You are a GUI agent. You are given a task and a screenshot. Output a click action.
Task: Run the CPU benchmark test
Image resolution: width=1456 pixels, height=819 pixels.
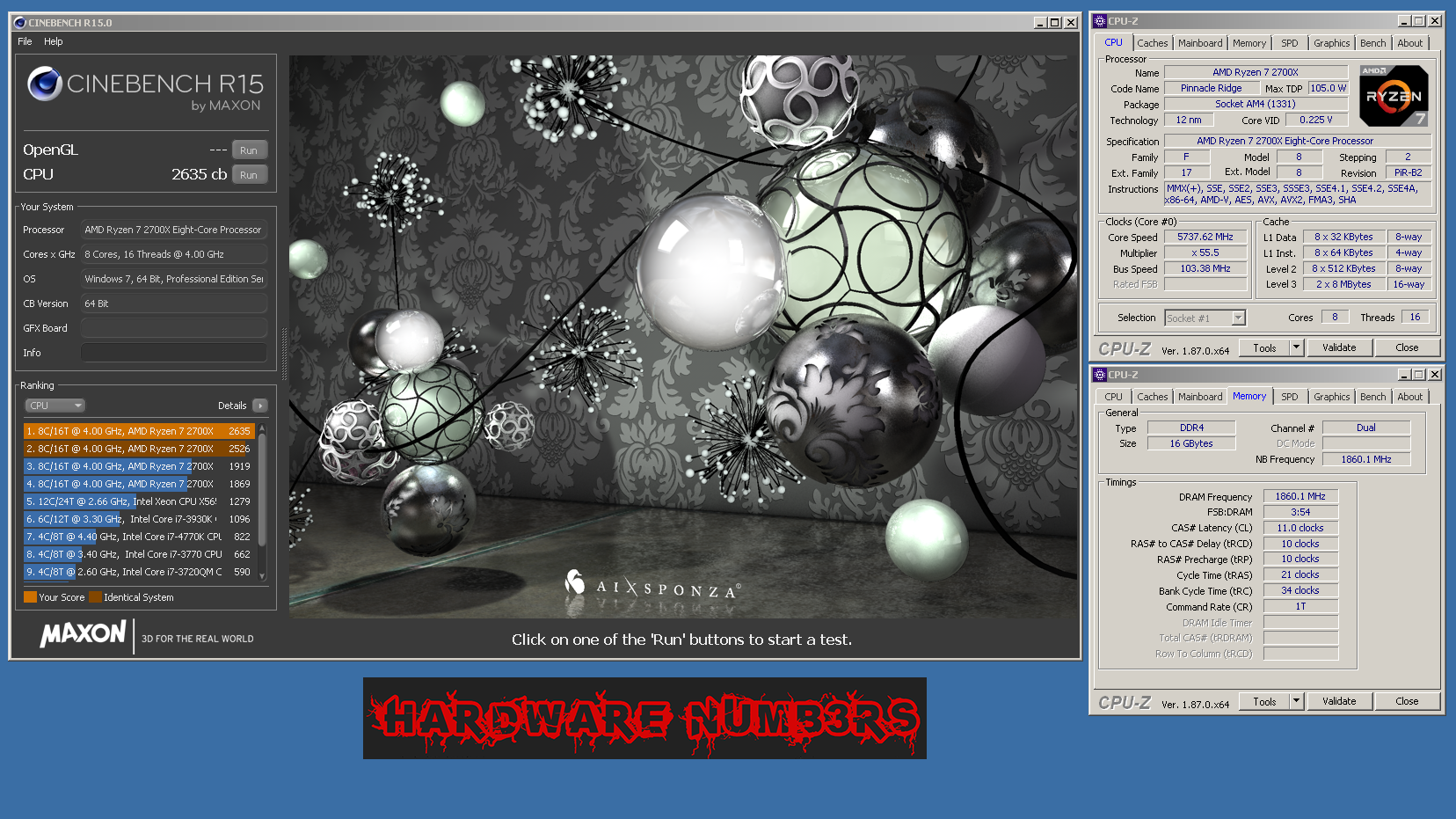point(249,175)
